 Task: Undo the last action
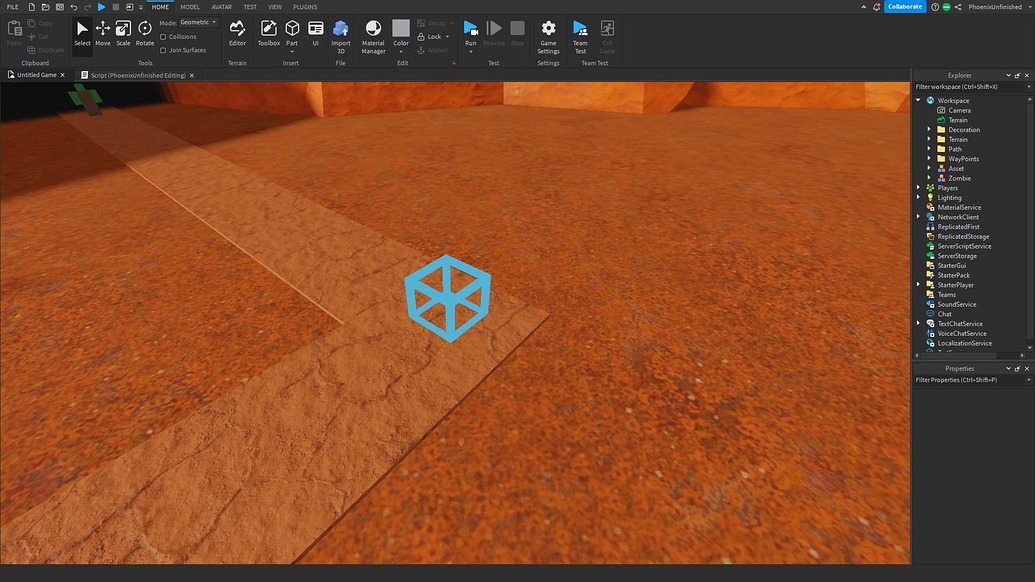(73, 7)
